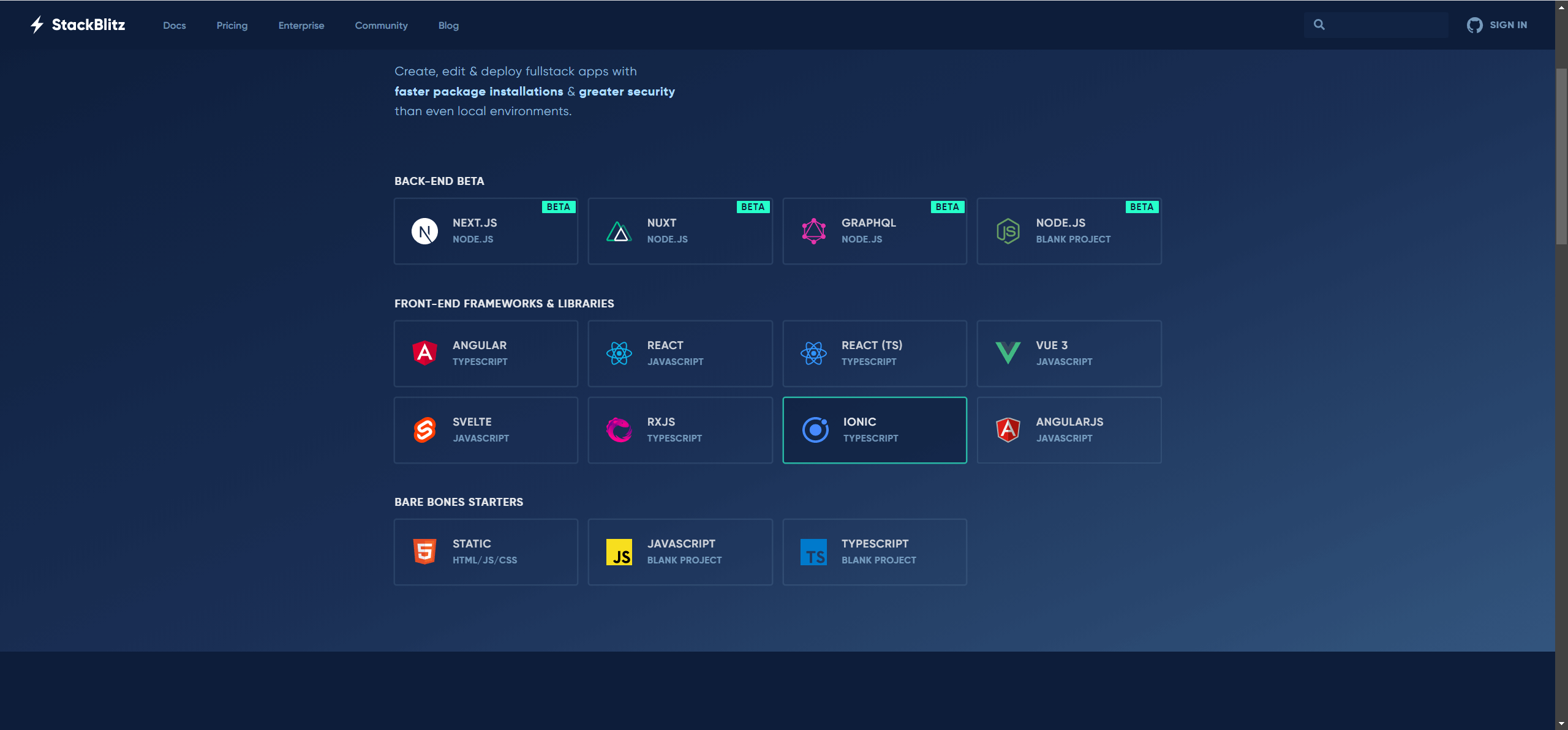
Task: Click the page vertical scrollbar thumb
Action: (x=1561, y=156)
